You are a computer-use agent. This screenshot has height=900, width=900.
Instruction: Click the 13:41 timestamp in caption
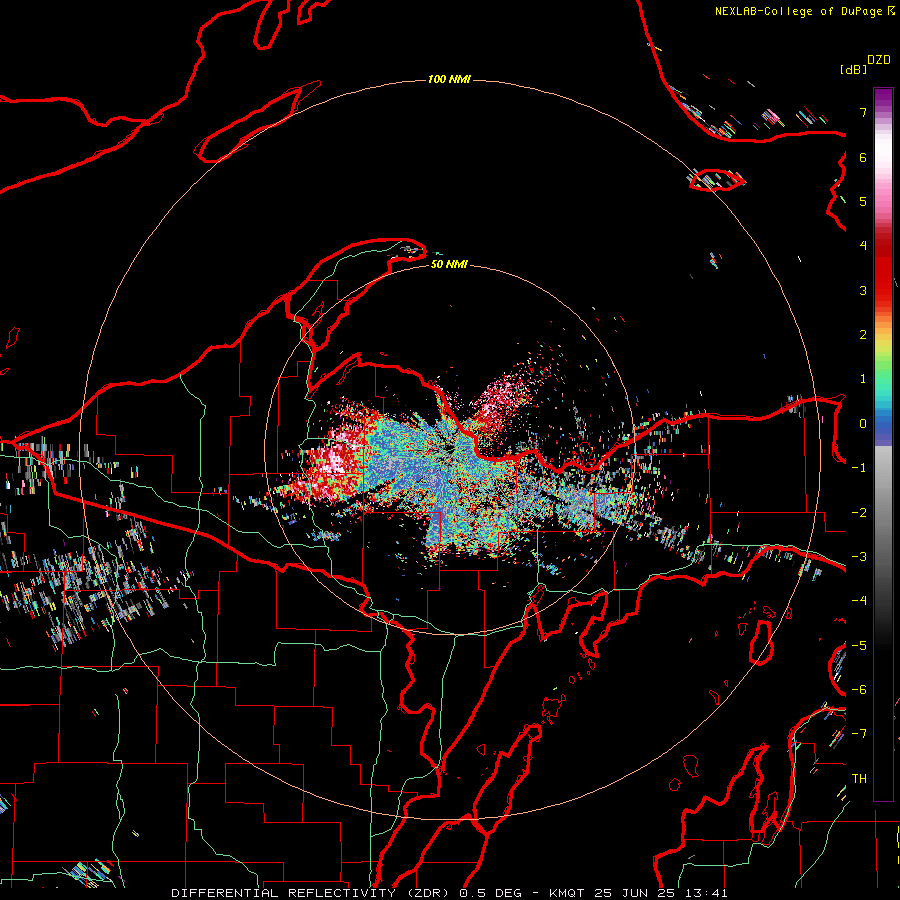pos(706,893)
